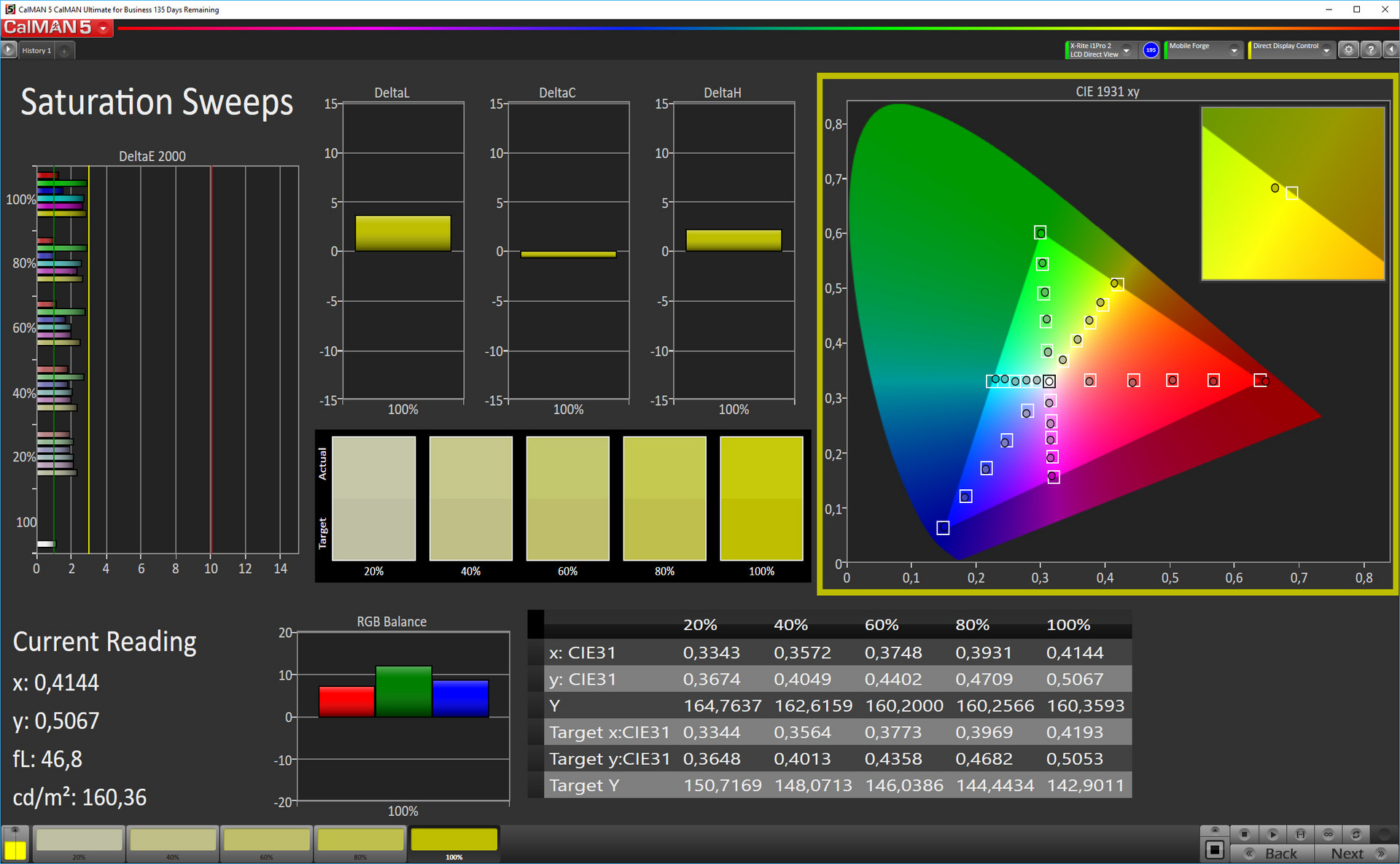Click the help question mark icon
1400x864 pixels.
[x=1371, y=50]
